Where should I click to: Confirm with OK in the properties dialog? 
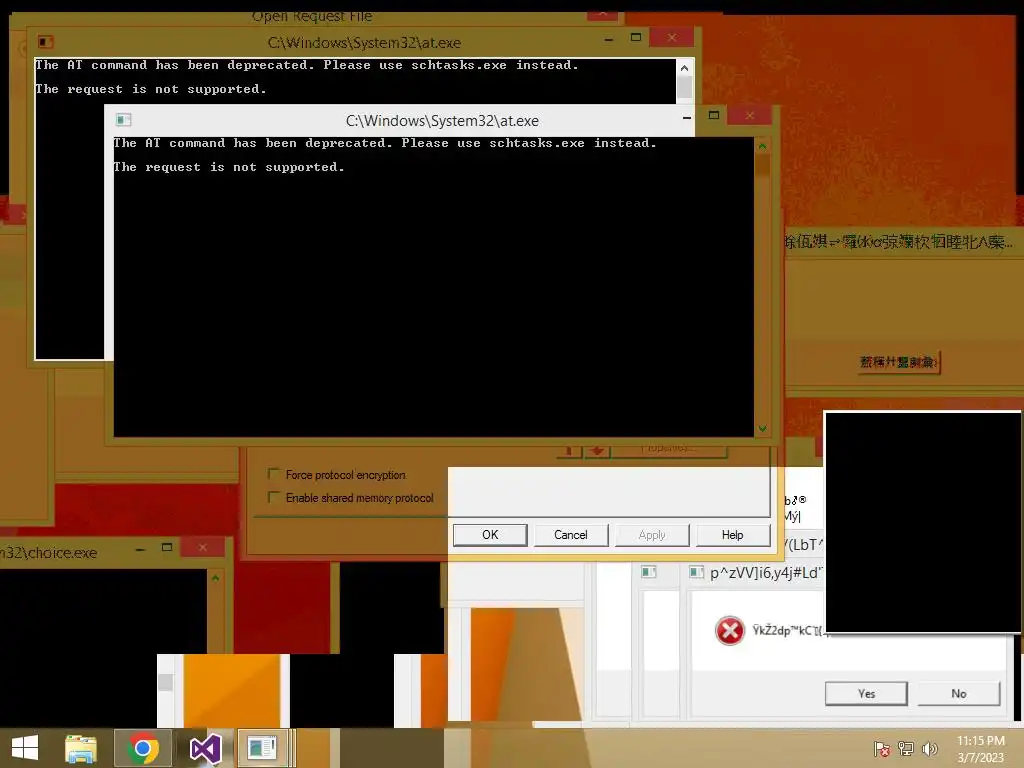click(490, 535)
